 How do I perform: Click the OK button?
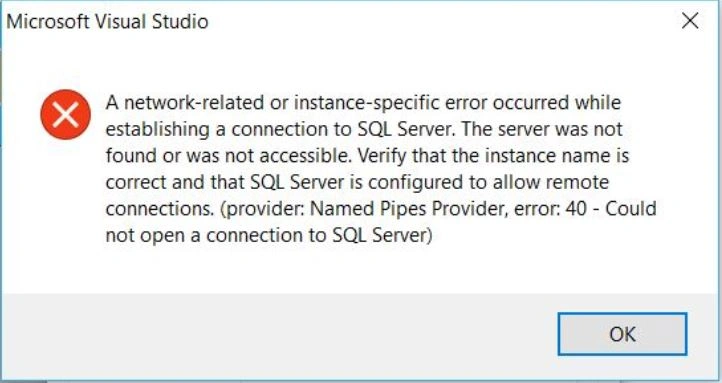tap(622, 334)
